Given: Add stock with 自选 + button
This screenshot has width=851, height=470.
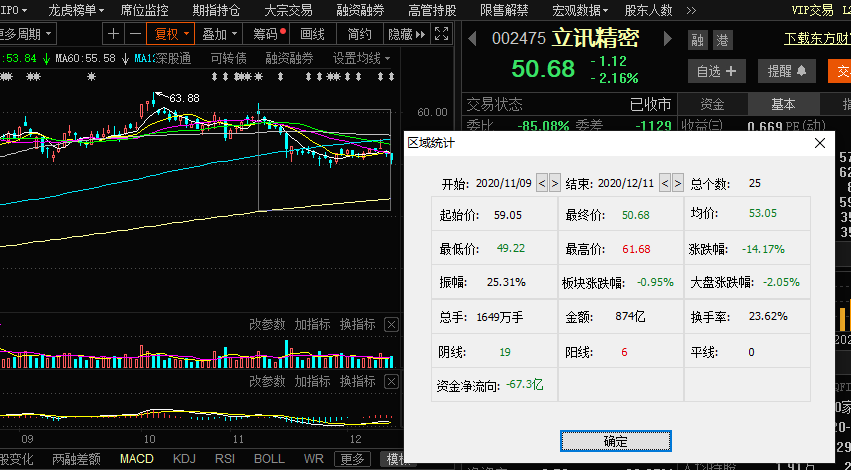Looking at the screenshot, I should [x=716, y=71].
